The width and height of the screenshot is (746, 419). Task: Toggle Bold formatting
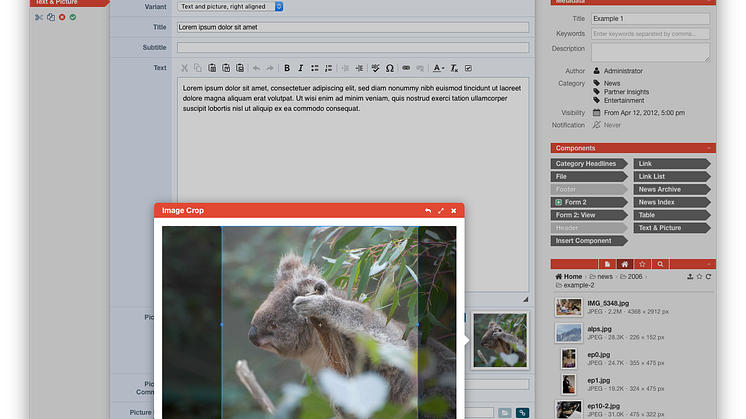(x=287, y=68)
